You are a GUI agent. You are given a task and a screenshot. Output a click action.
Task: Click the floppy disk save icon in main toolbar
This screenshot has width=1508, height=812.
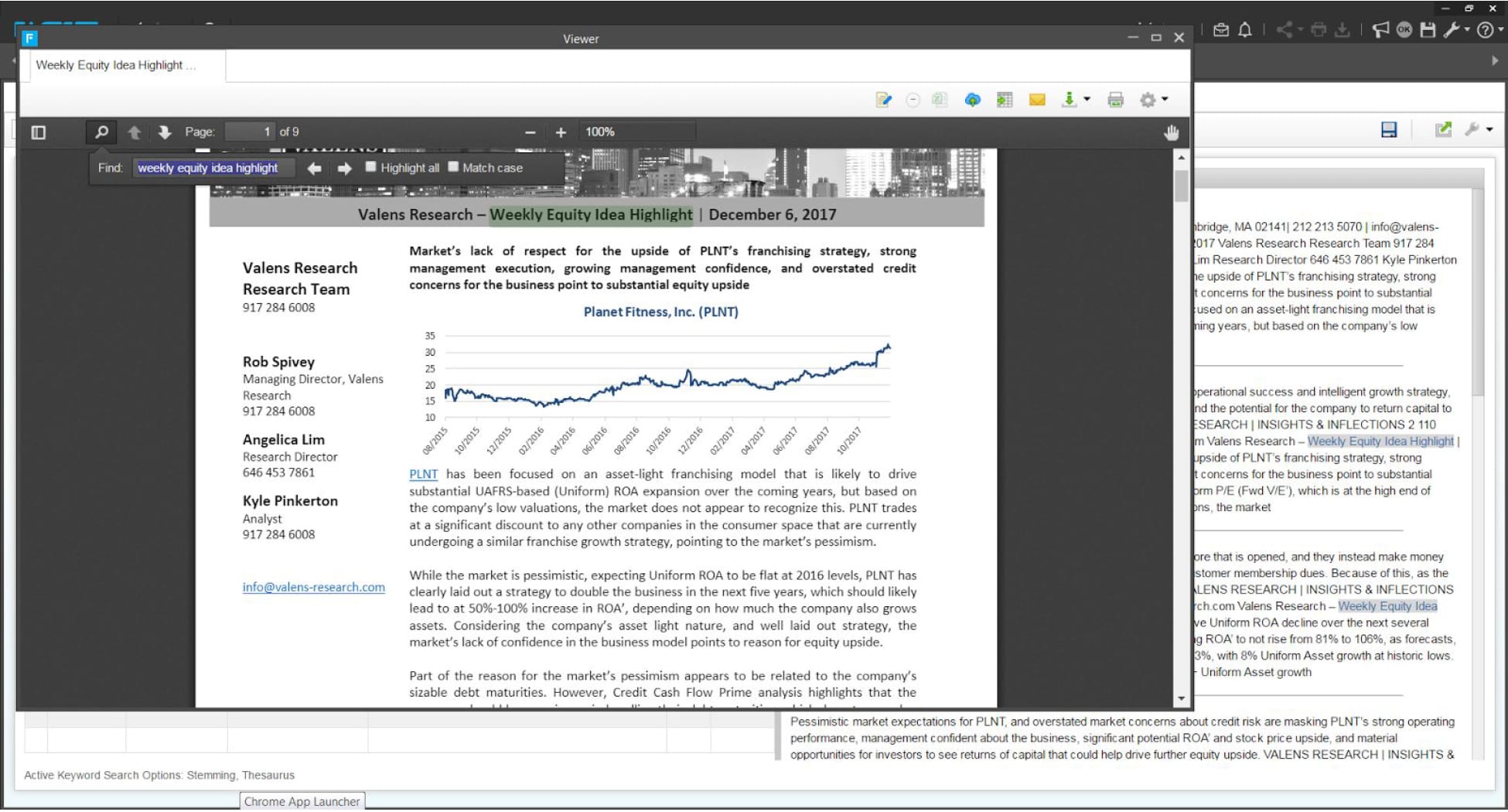point(1428,30)
